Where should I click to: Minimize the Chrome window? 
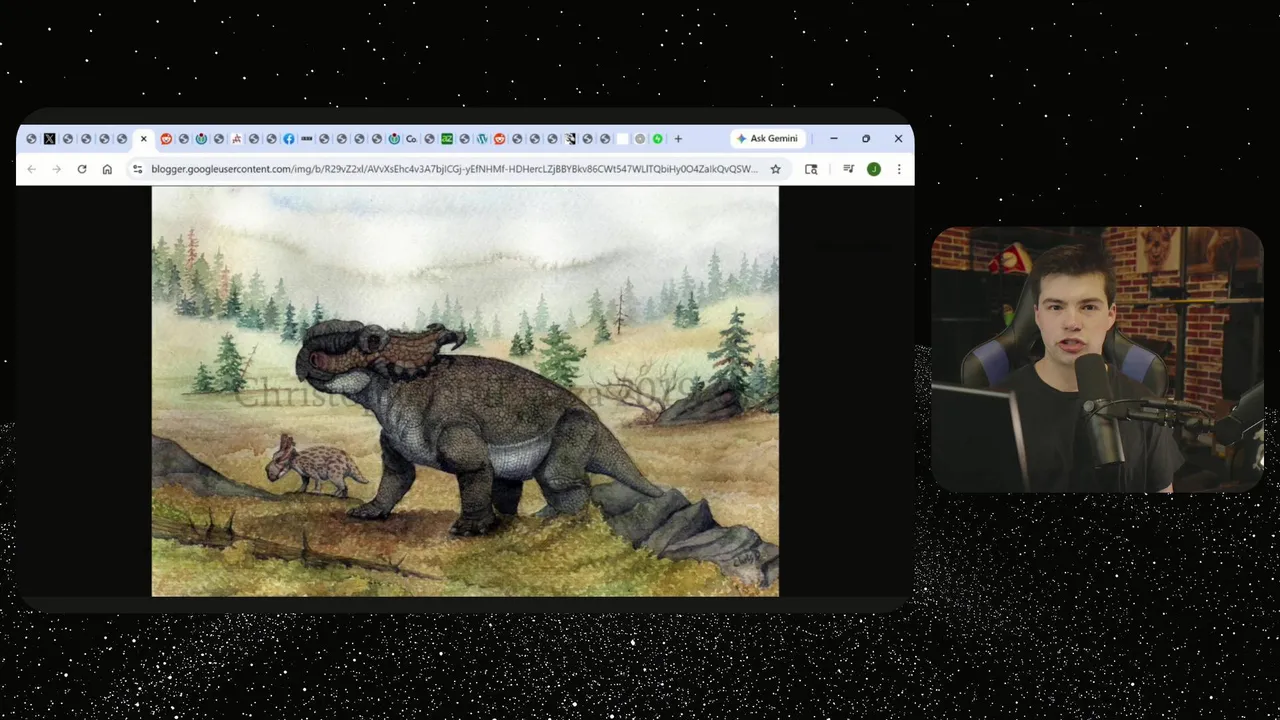pos(833,139)
